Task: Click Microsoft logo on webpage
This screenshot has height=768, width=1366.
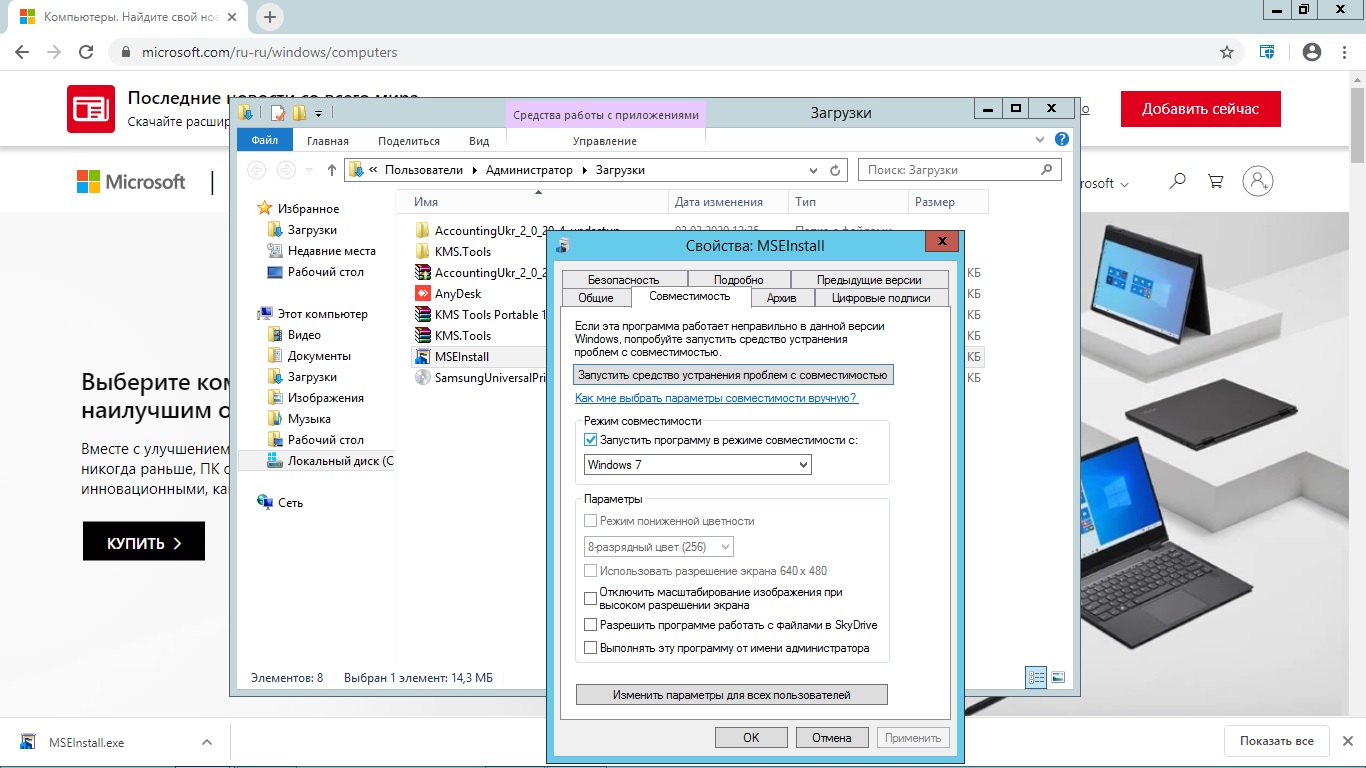Action: pyautogui.click(x=131, y=181)
